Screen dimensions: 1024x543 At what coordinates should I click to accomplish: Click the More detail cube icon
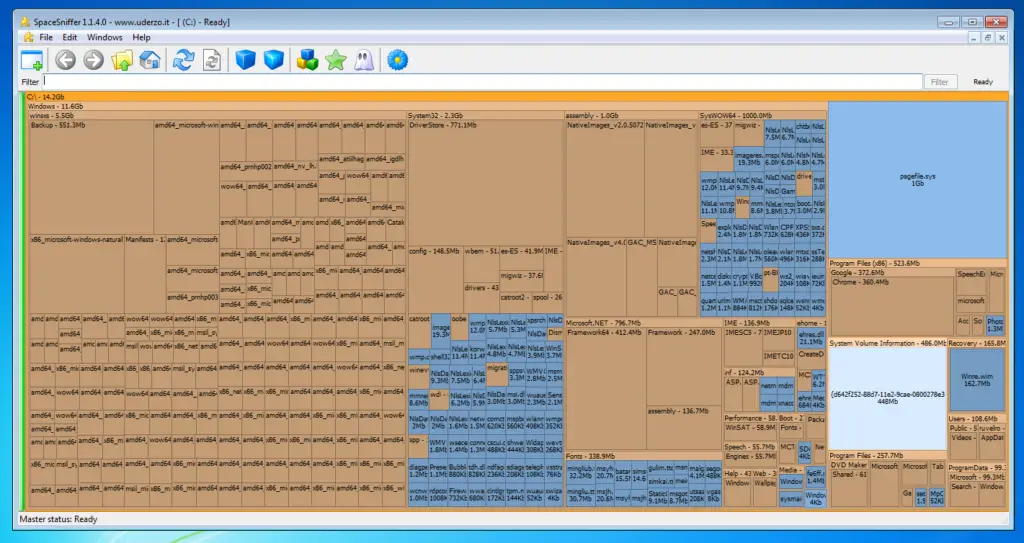point(274,60)
